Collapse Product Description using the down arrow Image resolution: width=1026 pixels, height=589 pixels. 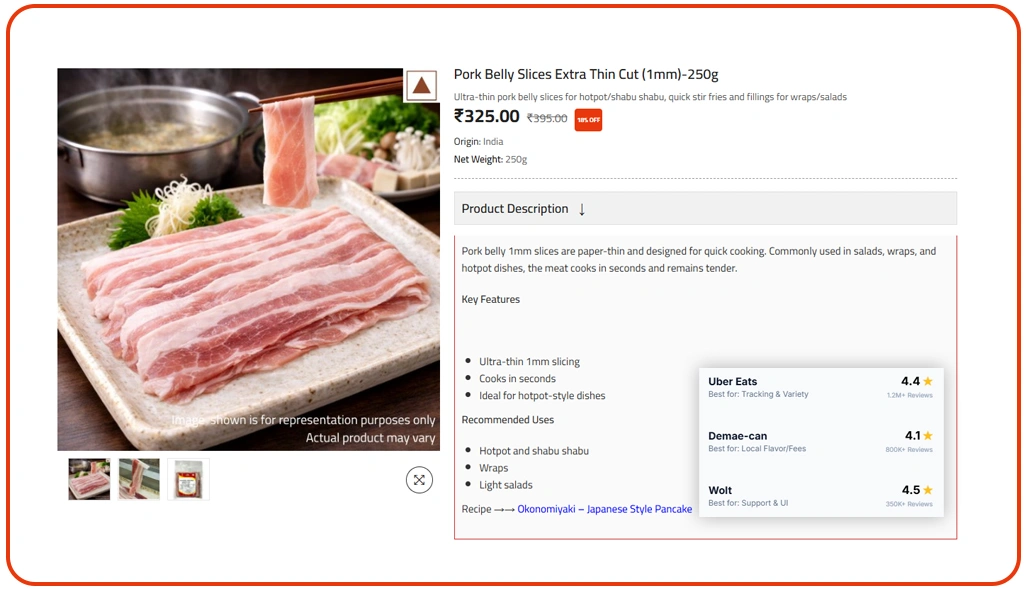[581, 209]
